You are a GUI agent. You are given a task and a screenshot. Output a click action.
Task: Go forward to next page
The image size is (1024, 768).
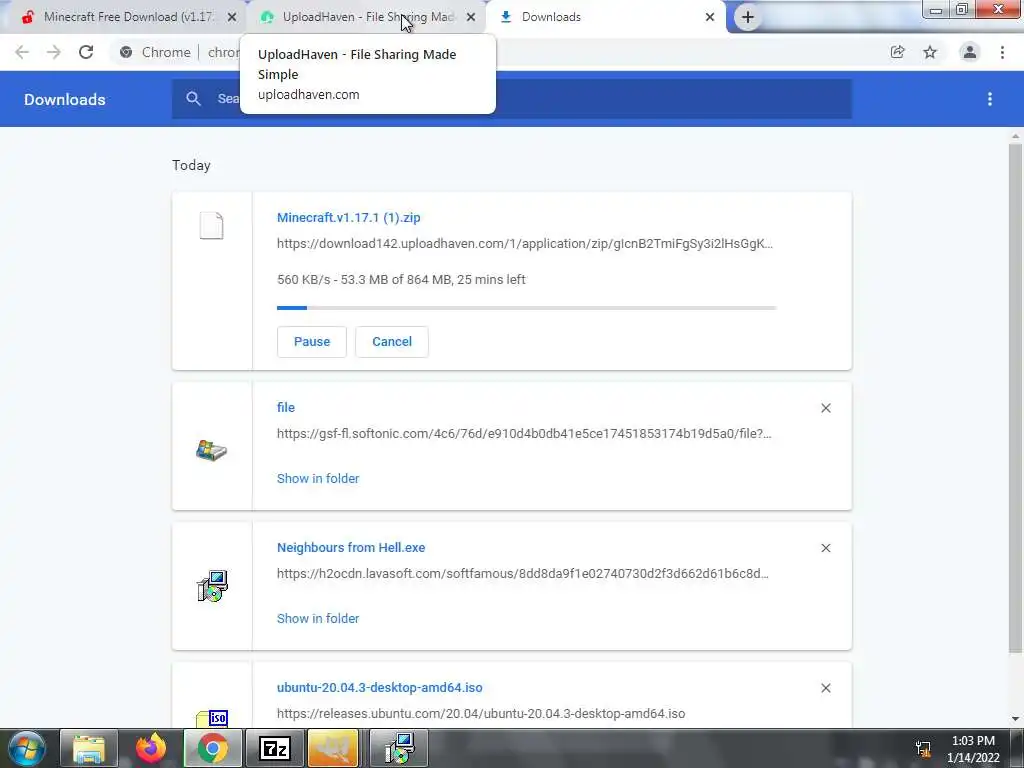pos(54,52)
